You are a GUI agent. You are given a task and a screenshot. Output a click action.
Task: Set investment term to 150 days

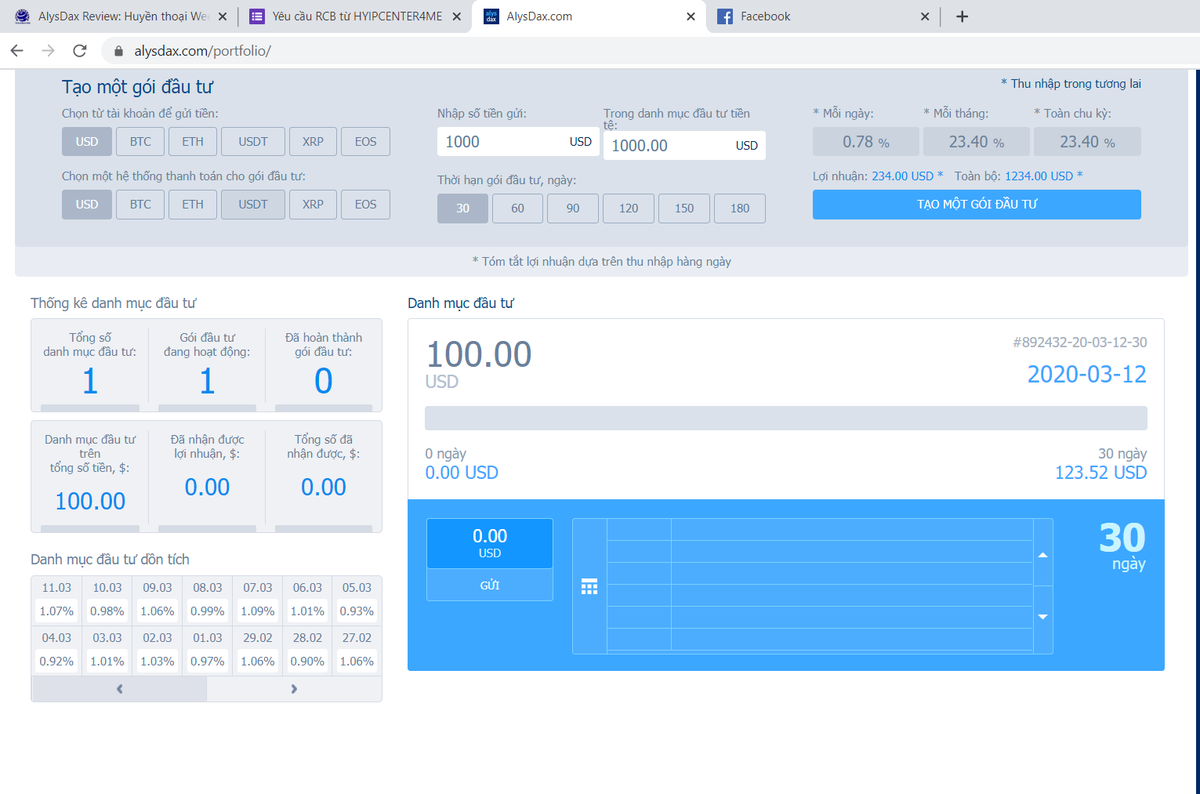pos(684,208)
